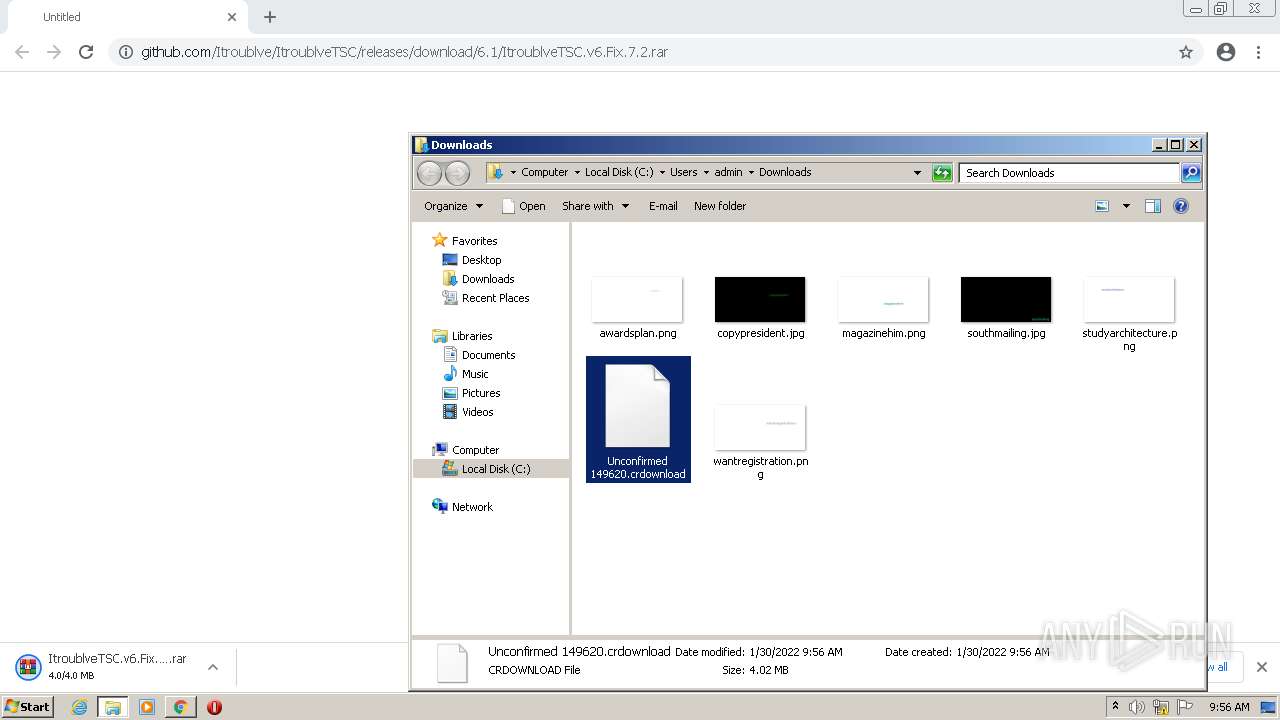Expand the Local Disk (C:) breadcrumb arrow
Viewport: 1280px width, 720px height.
click(662, 173)
